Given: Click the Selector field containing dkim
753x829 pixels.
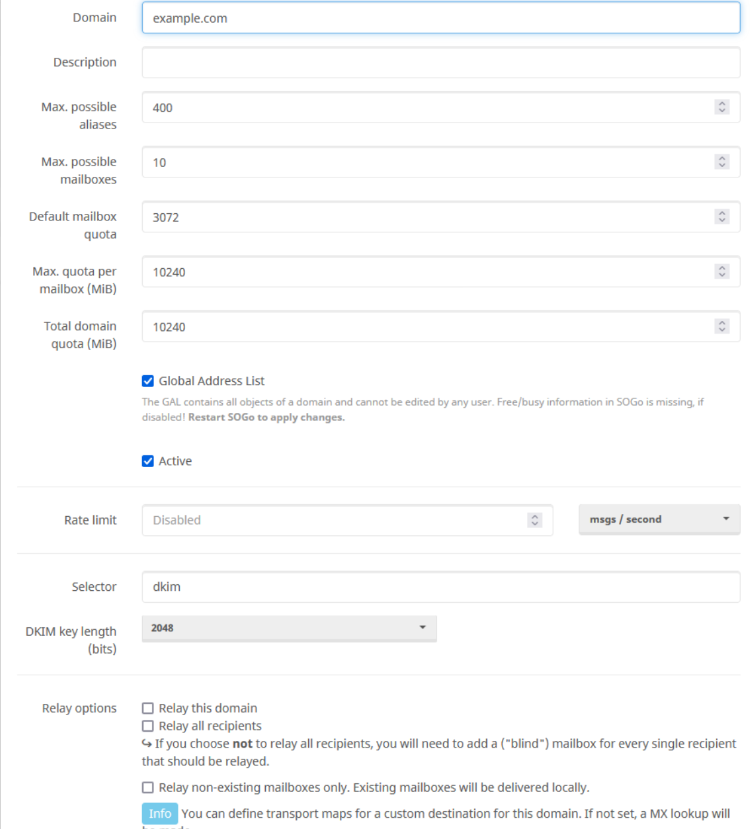Looking at the screenshot, I should pos(440,587).
